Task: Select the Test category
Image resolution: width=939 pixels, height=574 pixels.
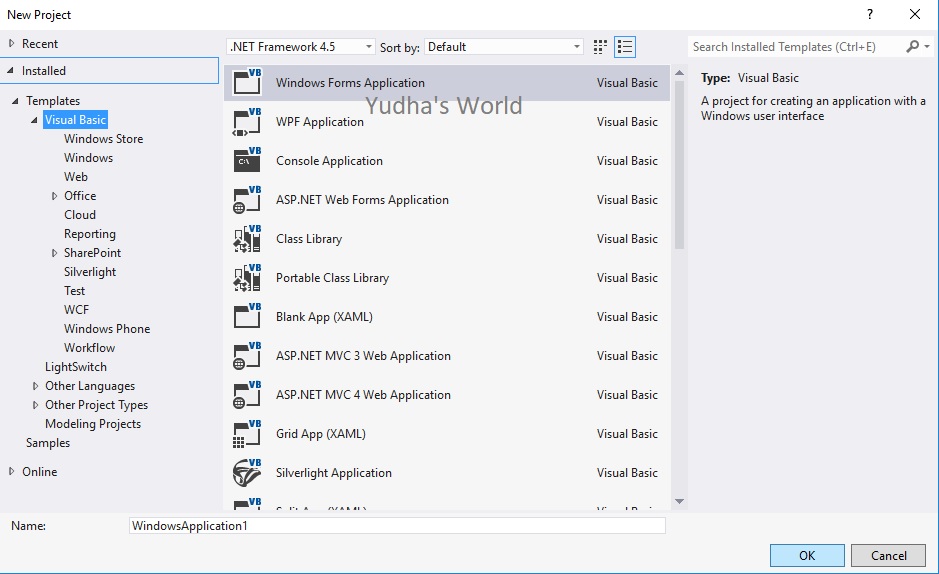Action: coord(74,290)
